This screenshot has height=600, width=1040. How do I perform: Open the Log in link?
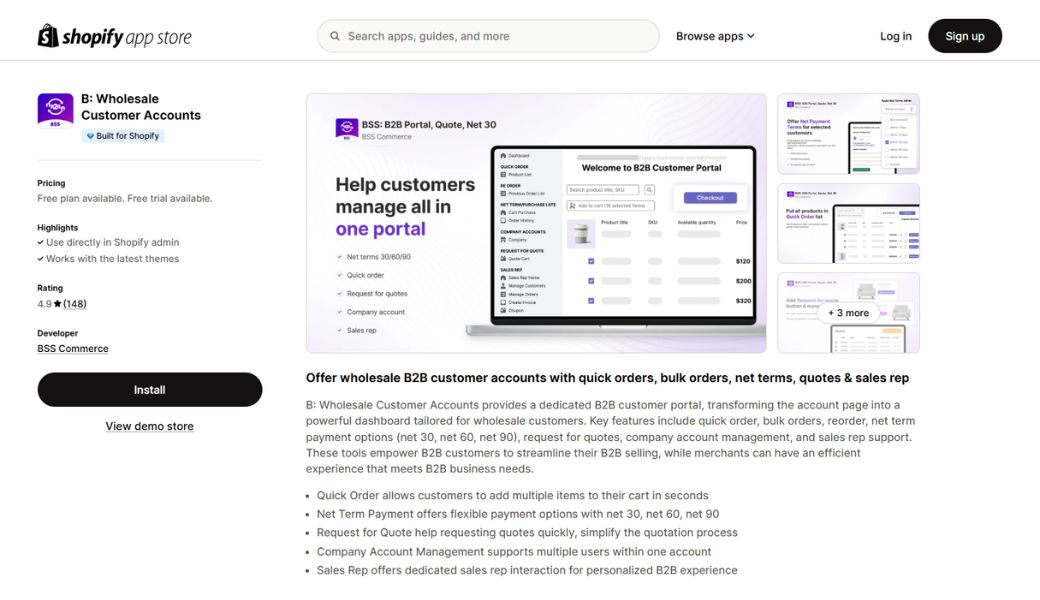click(895, 36)
